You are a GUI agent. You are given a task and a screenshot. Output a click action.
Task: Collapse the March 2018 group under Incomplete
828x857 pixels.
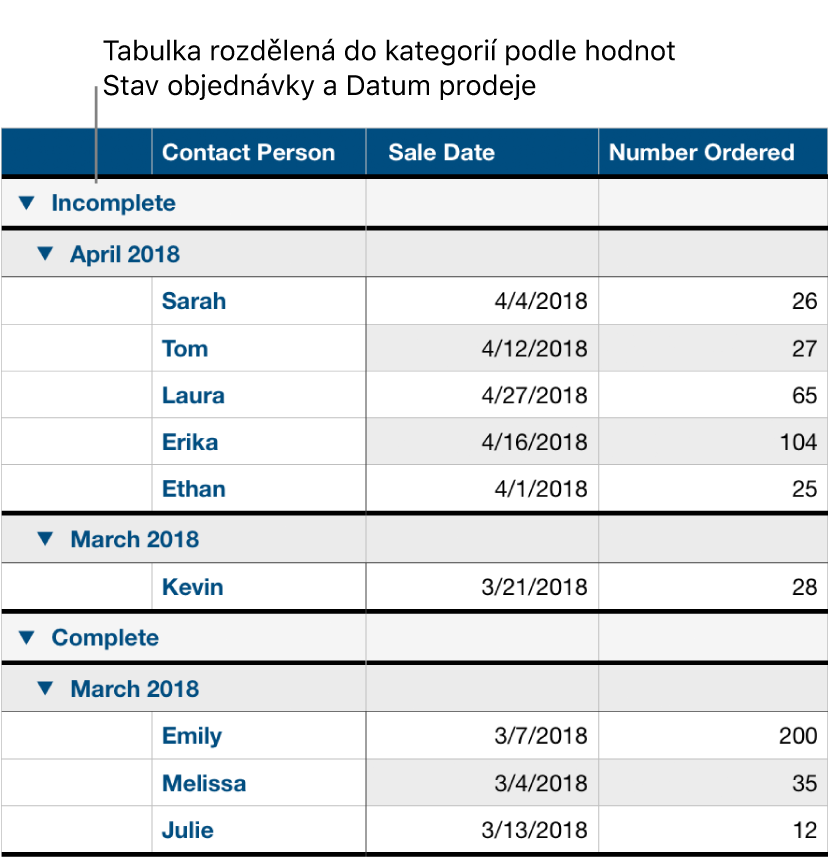click(x=45, y=539)
